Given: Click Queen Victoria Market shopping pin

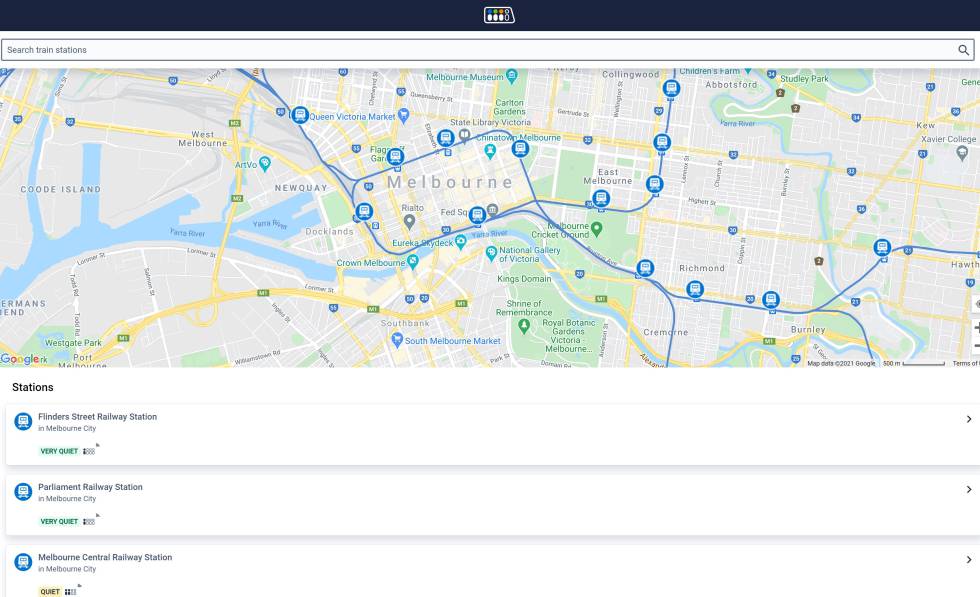Looking at the screenshot, I should click(x=404, y=115).
